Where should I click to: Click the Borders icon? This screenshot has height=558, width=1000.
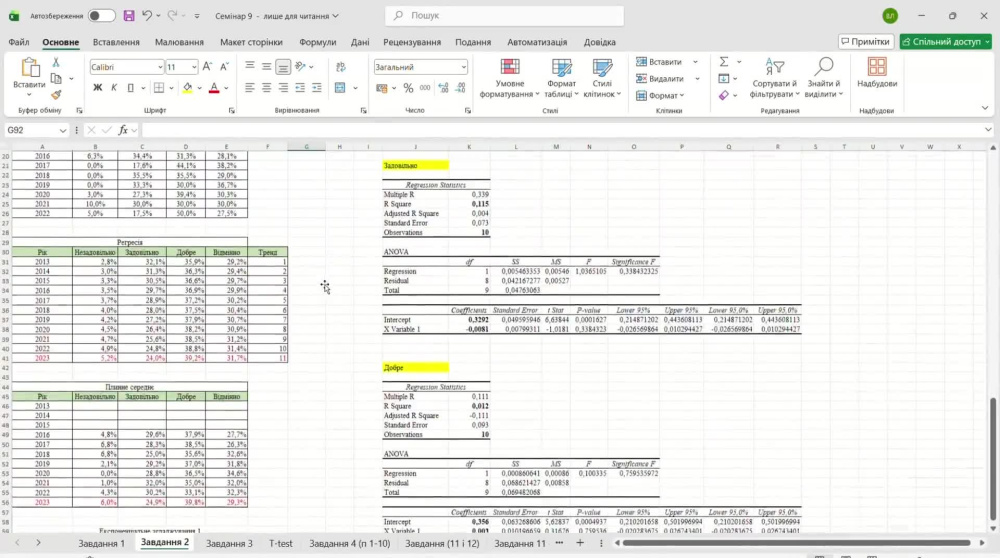click(x=159, y=87)
